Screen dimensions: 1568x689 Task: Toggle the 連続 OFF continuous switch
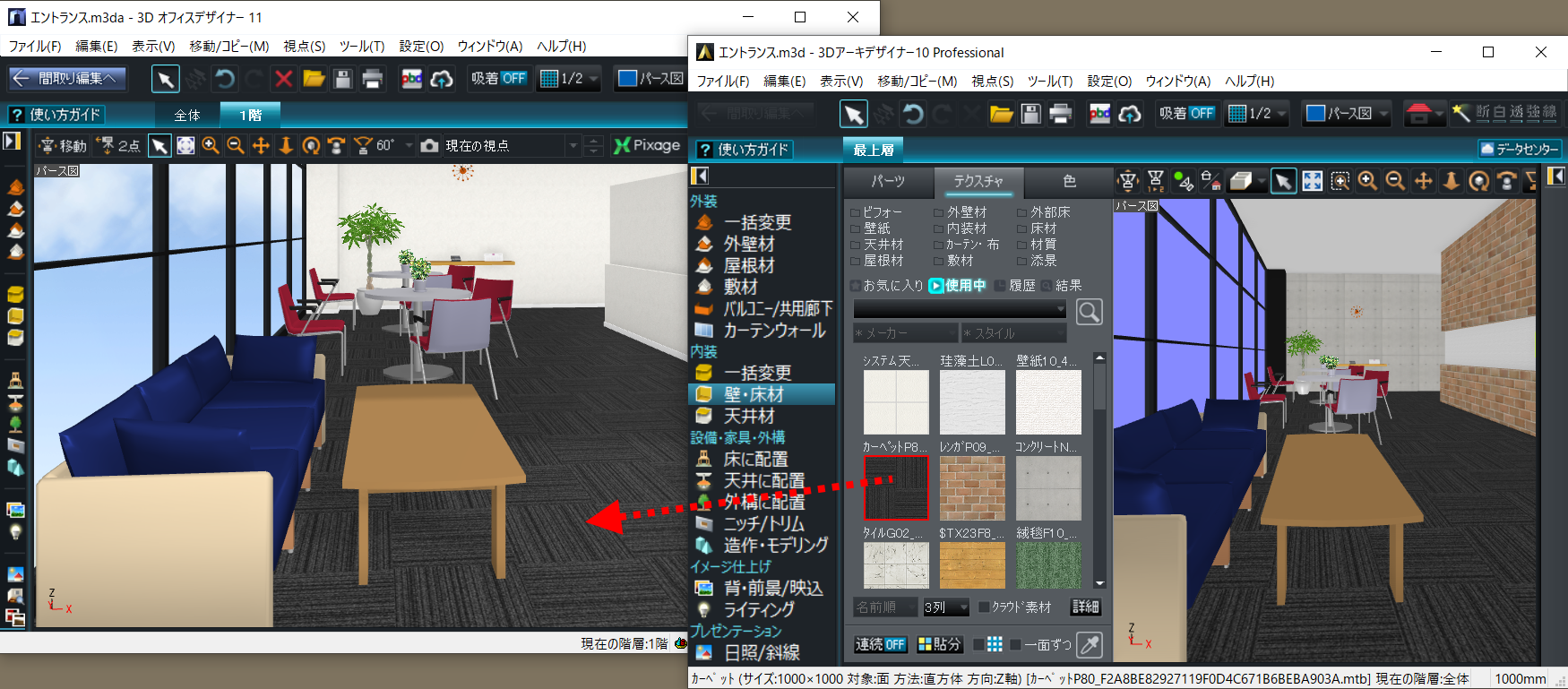pyautogui.click(x=880, y=644)
